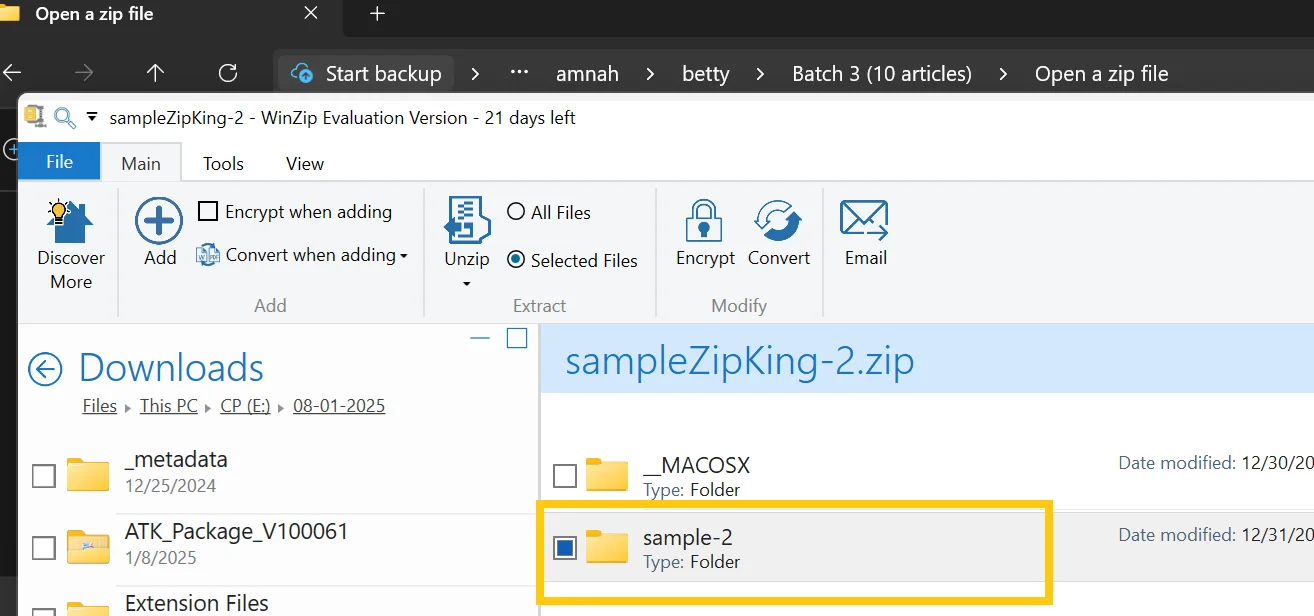
Task: Click the sample-2 folder icon
Action: tap(607, 545)
